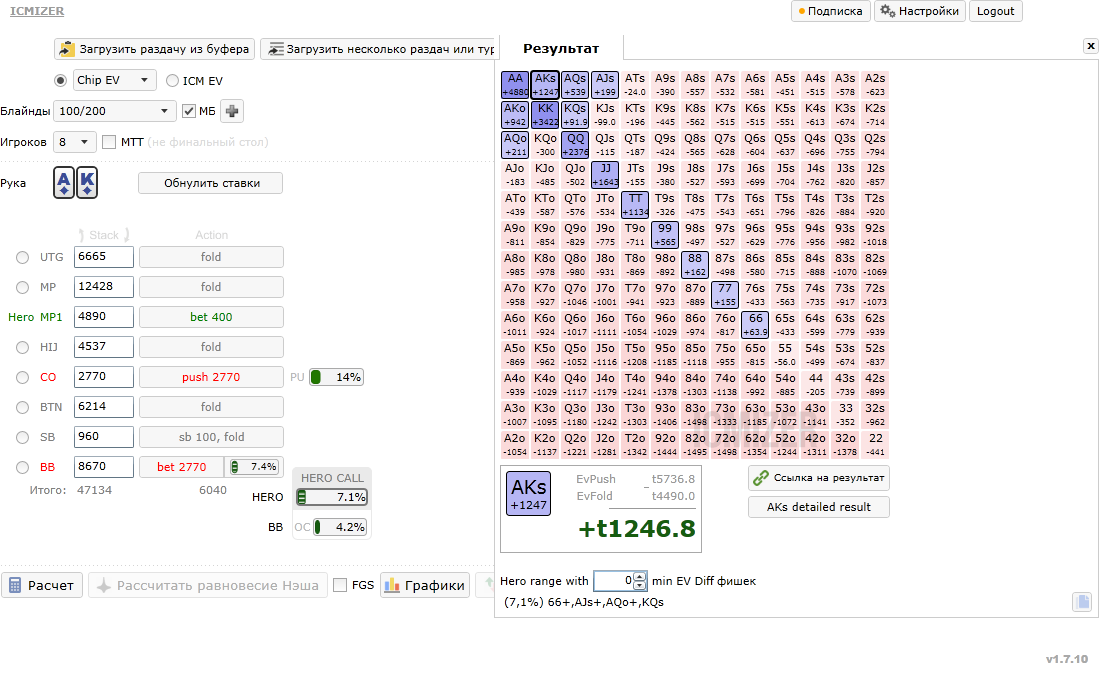1100x678 pixels.
Task: Open the Hero bet 400 action selector
Action: click(211, 317)
